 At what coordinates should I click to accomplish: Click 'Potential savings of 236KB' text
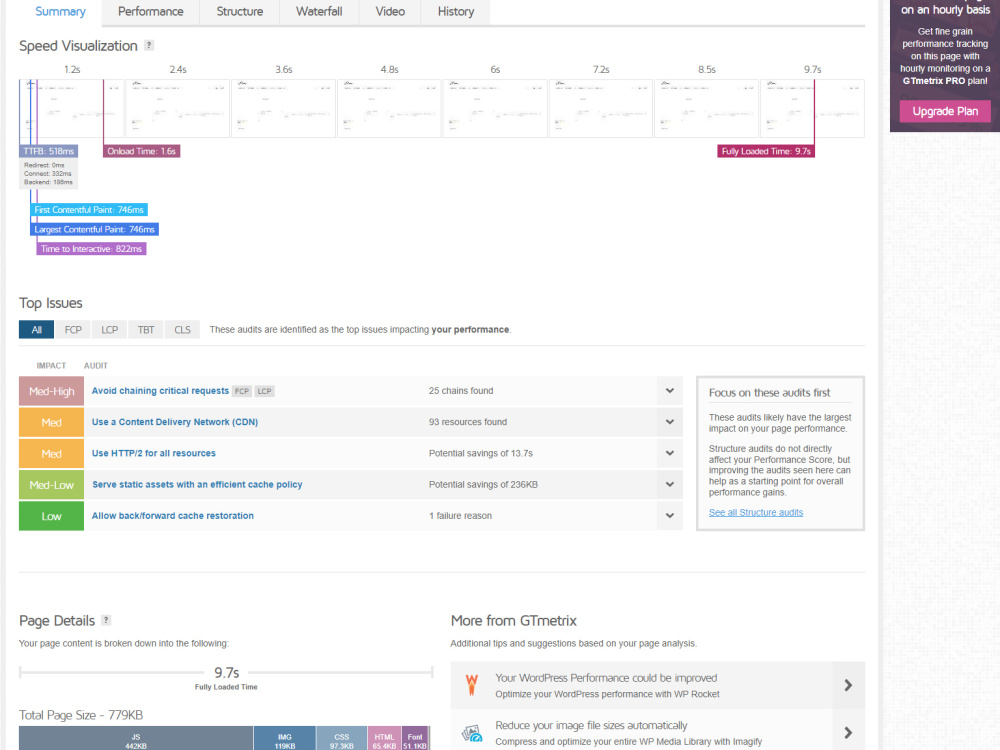(x=483, y=484)
